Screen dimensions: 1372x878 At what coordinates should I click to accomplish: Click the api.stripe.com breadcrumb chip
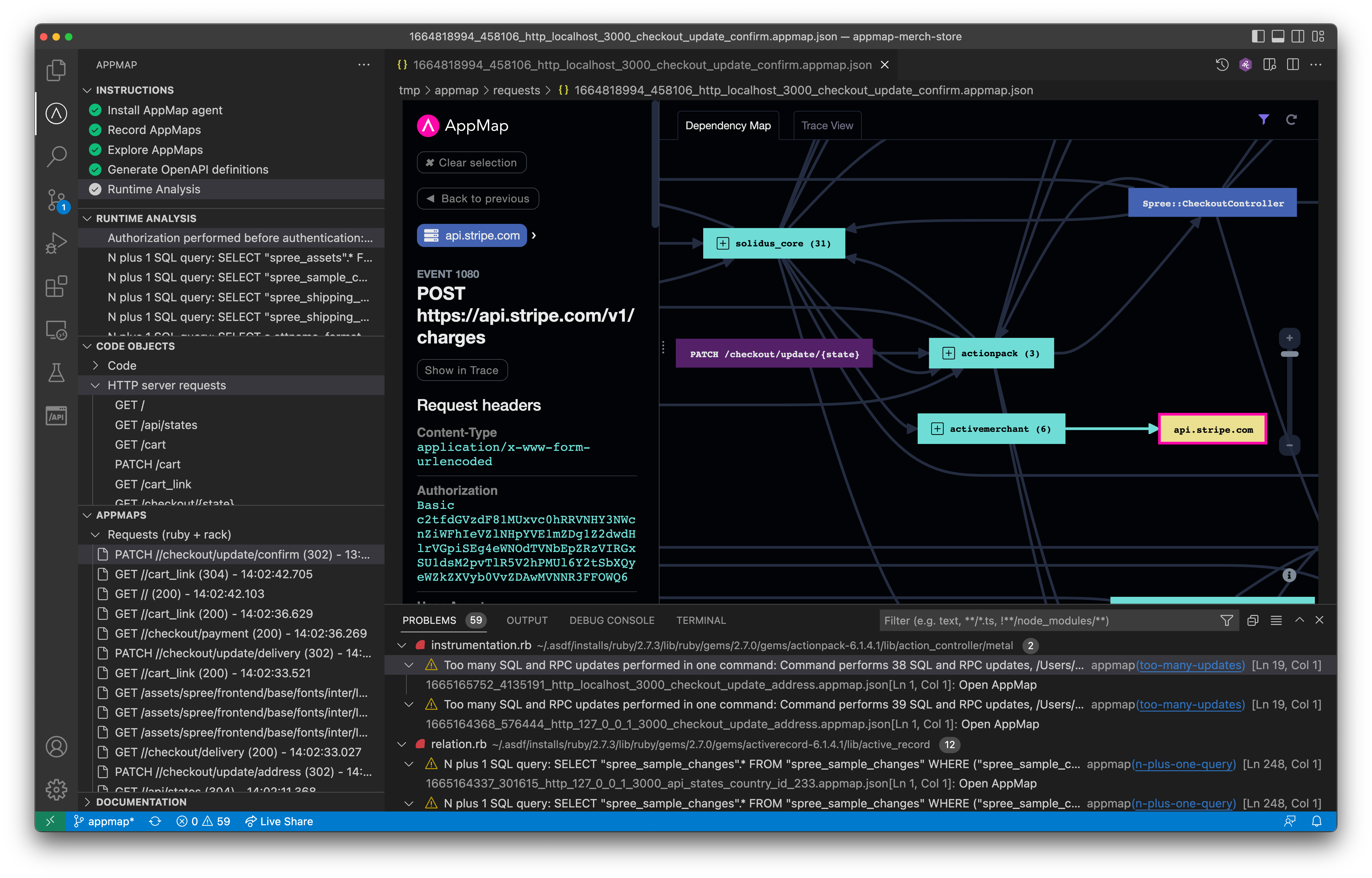pos(472,235)
